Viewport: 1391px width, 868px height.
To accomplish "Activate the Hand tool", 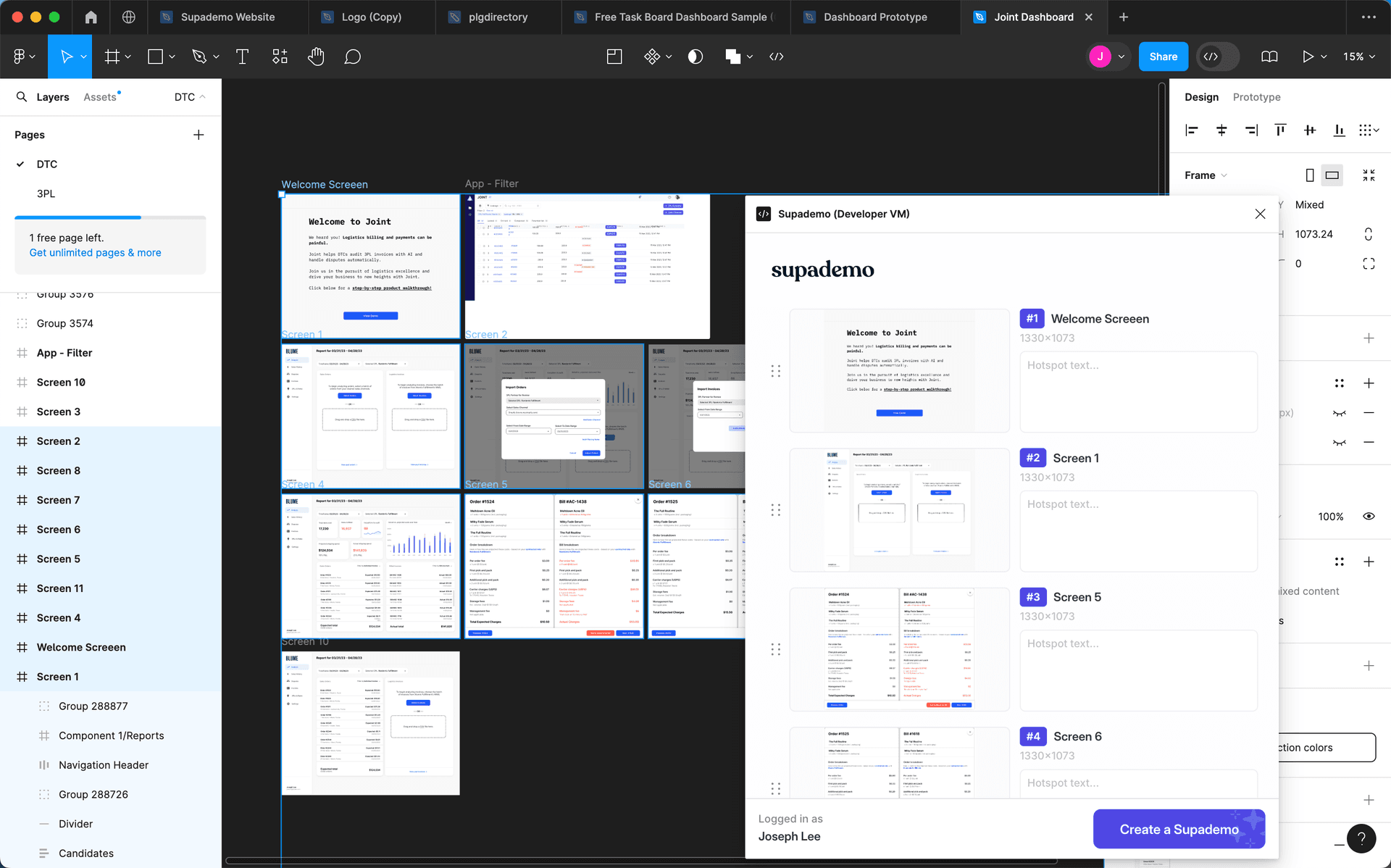I will (x=317, y=56).
